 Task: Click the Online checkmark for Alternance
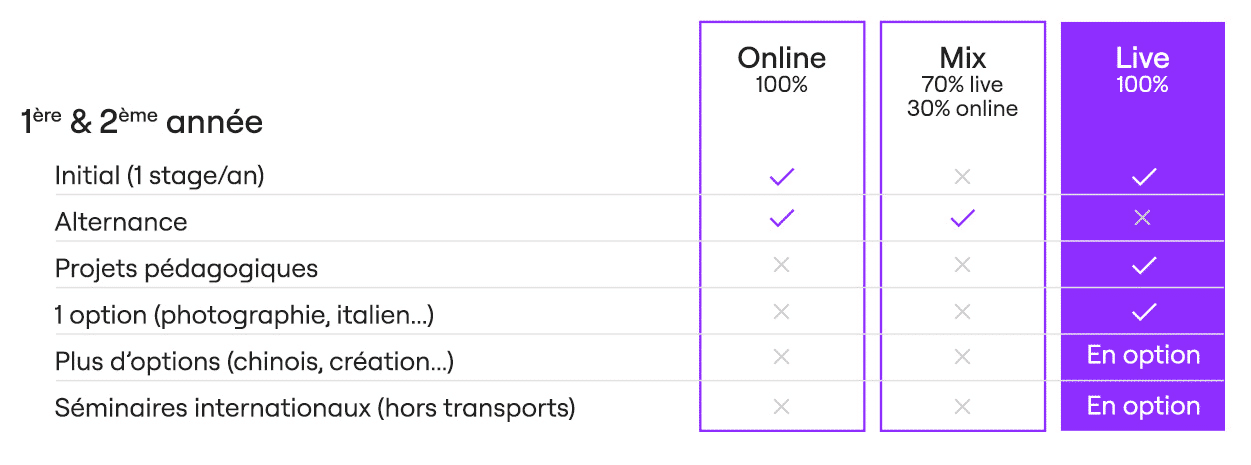pyautogui.click(x=782, y=218)
